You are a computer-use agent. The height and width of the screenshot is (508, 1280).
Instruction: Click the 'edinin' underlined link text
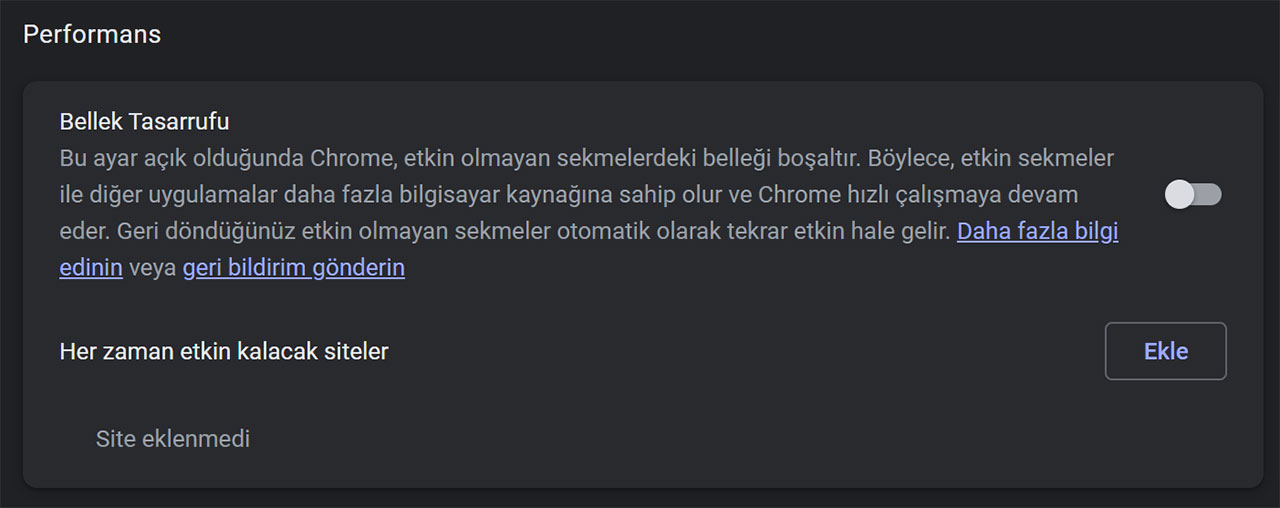click(91, 268)
